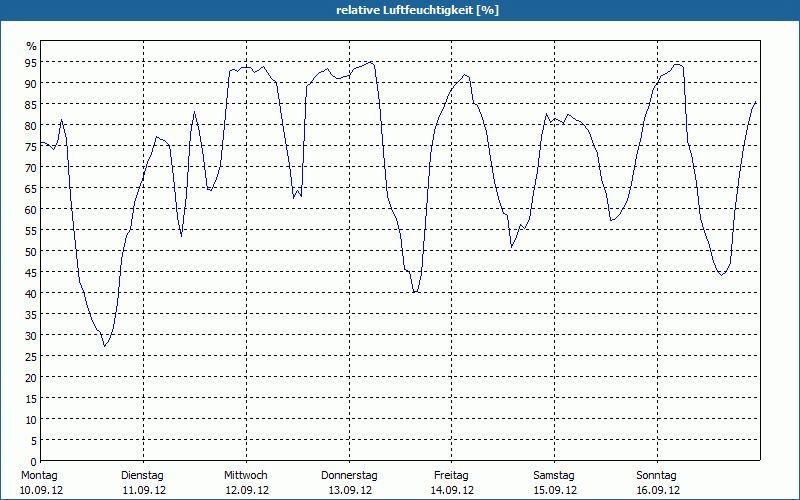Click the 'Freitag' day label
Viewport: 800px width, 500px height.
coord(452,475)
